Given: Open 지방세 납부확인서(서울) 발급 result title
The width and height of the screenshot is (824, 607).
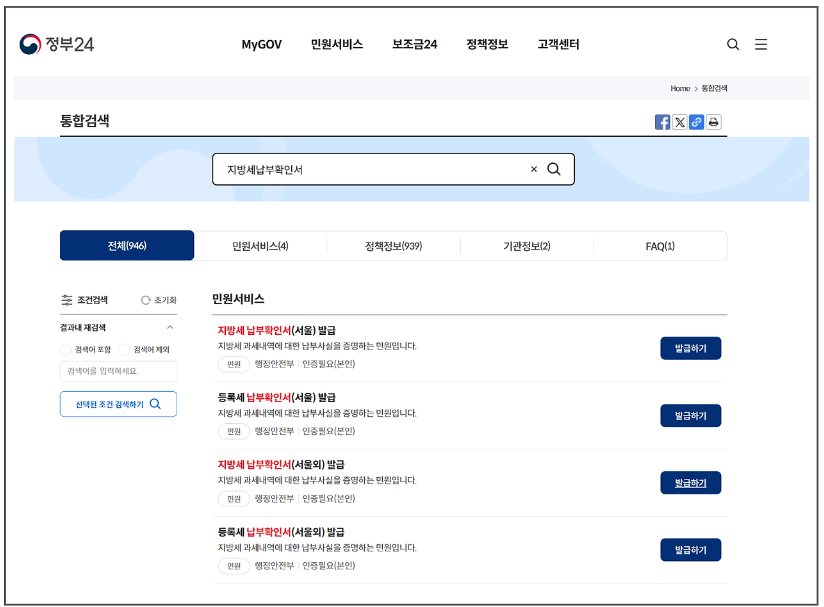Looking at the screenshot, I should point(276,331).
